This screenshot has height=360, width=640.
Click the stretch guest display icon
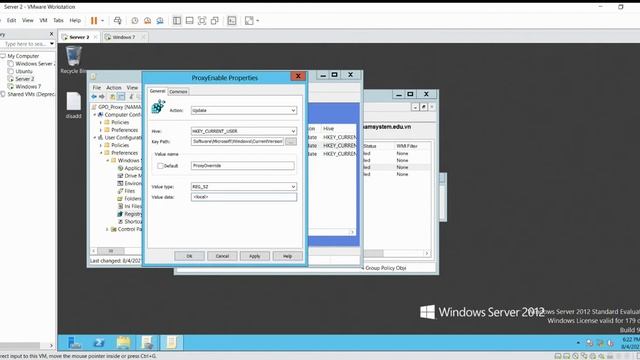coord(249,20)
